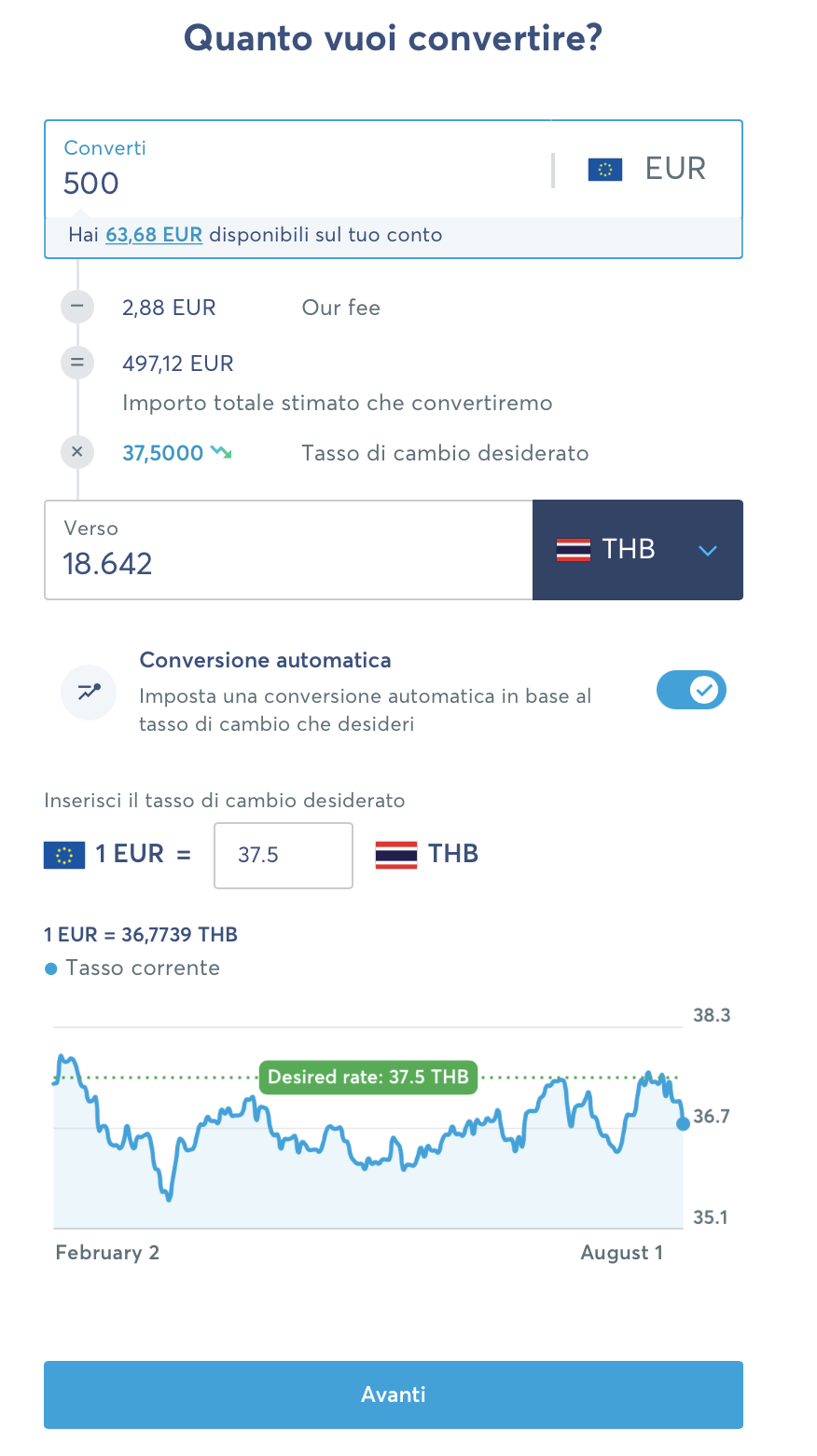817x1456 pixels.
Task: Click the chart icon beside Conversione automatica
Action: [90, 692]
